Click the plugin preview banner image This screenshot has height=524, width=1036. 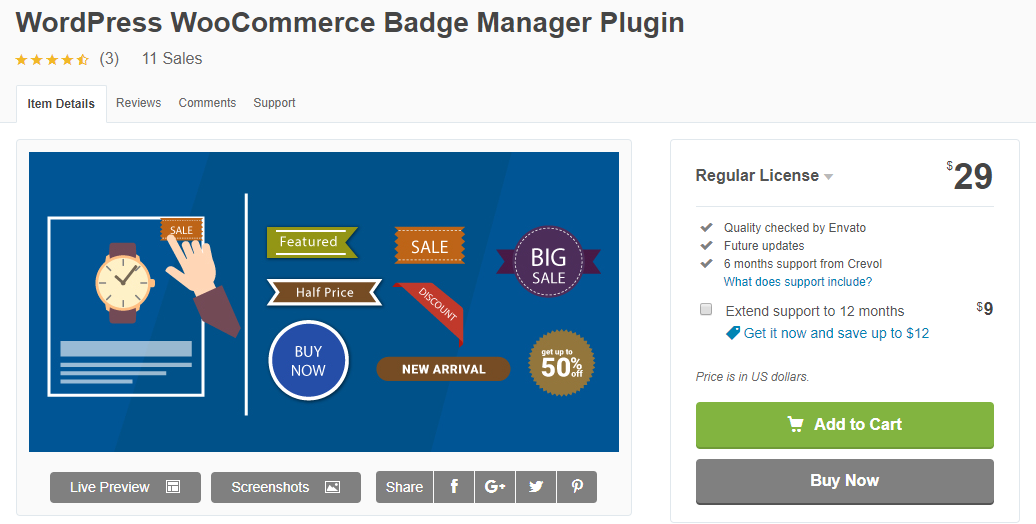[324, 302]
